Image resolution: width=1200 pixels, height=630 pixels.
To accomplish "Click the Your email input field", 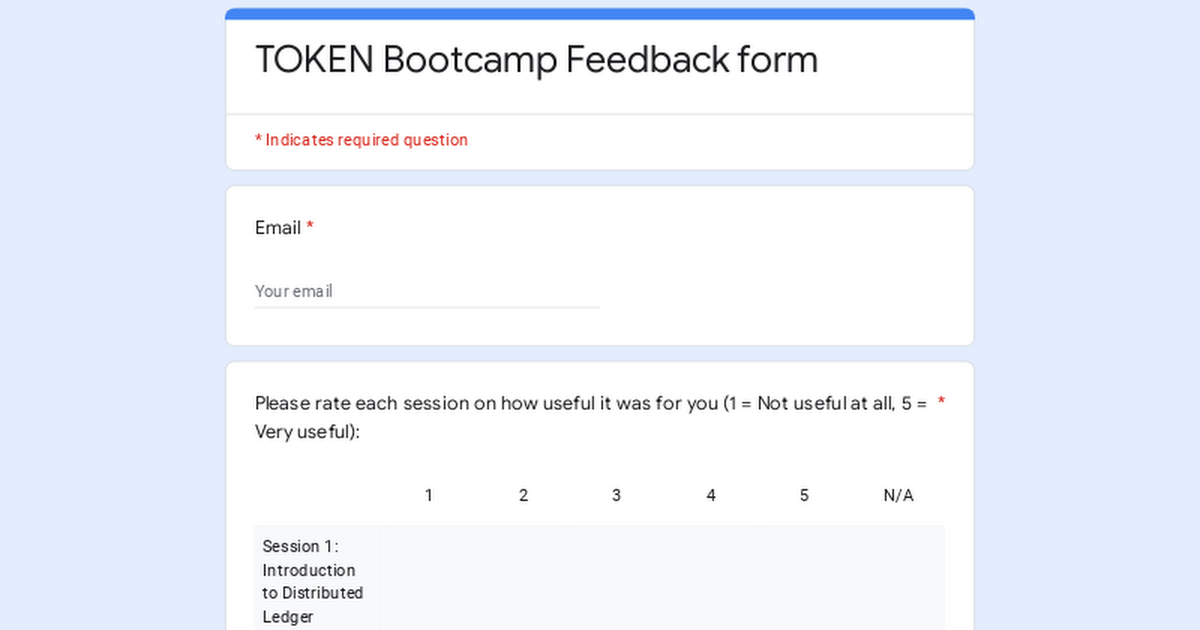I will coord(427,291).
